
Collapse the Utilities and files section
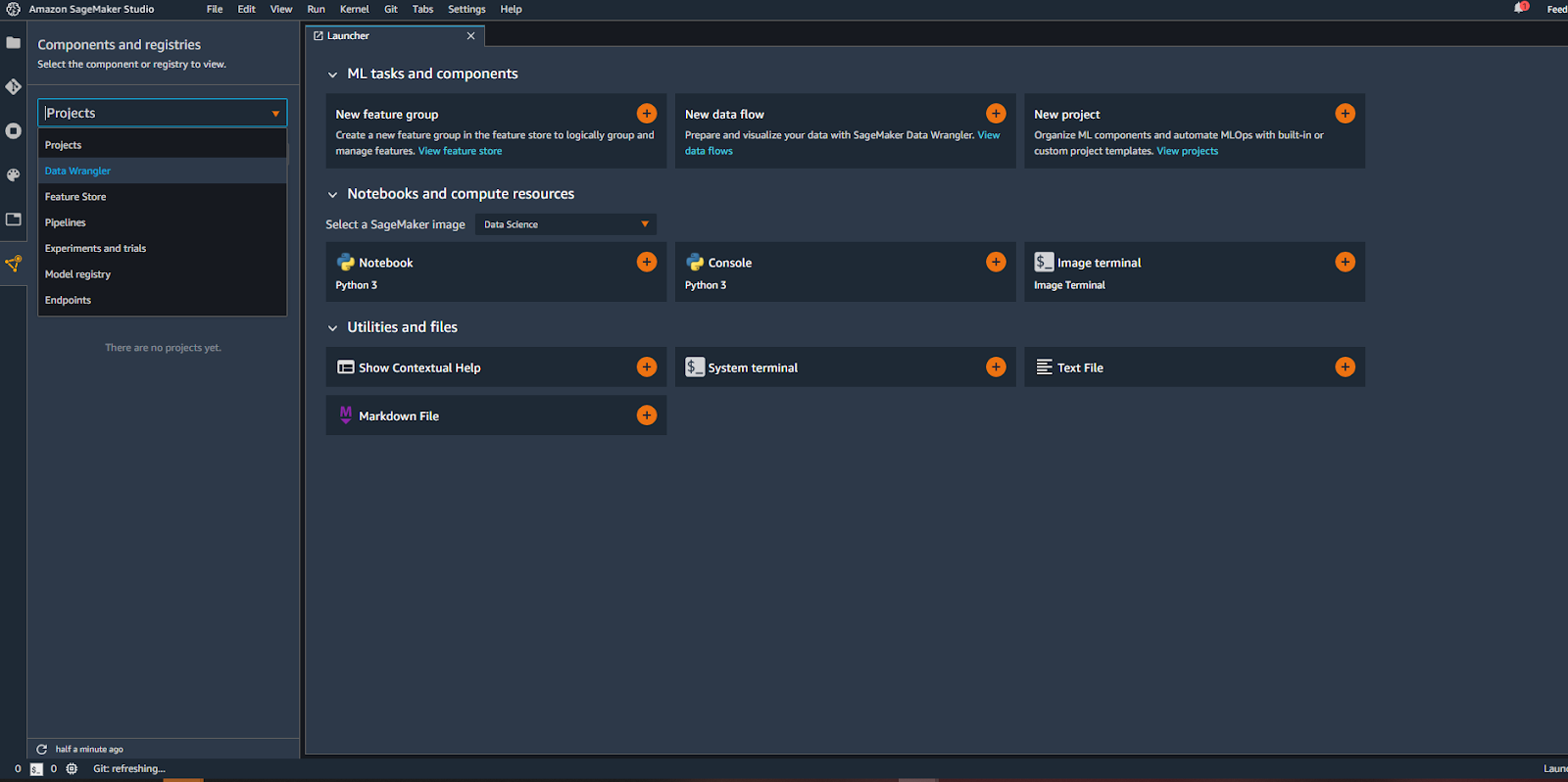click(x=333, y=327)
